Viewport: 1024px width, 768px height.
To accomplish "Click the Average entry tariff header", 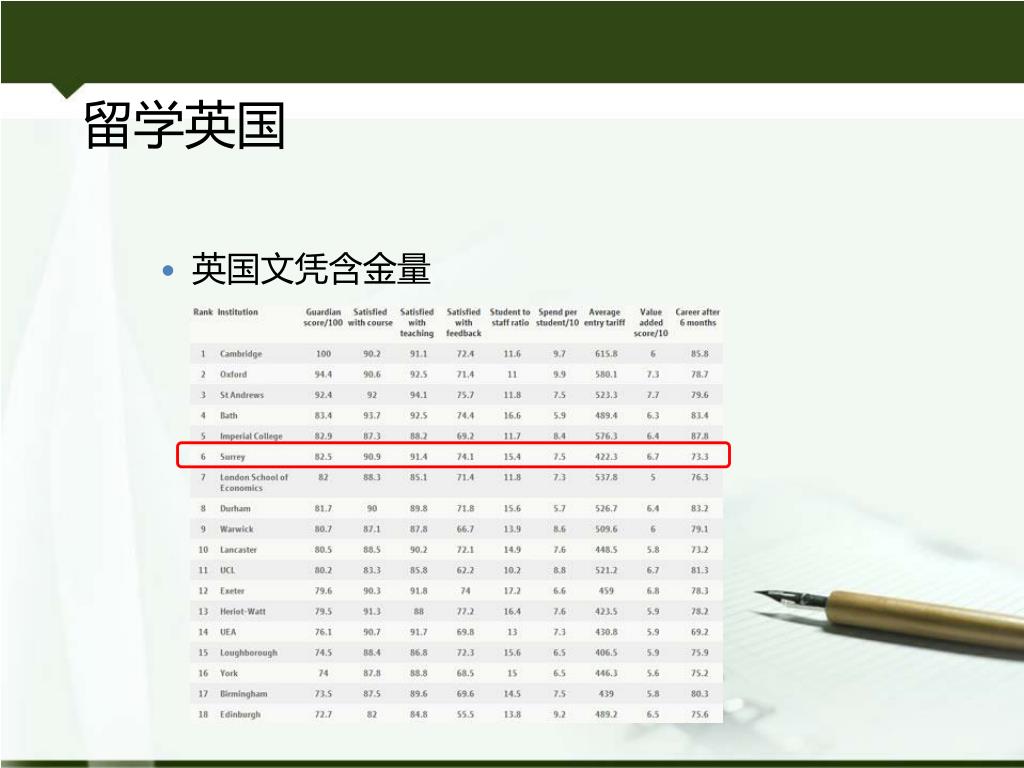I will [604, 317].
